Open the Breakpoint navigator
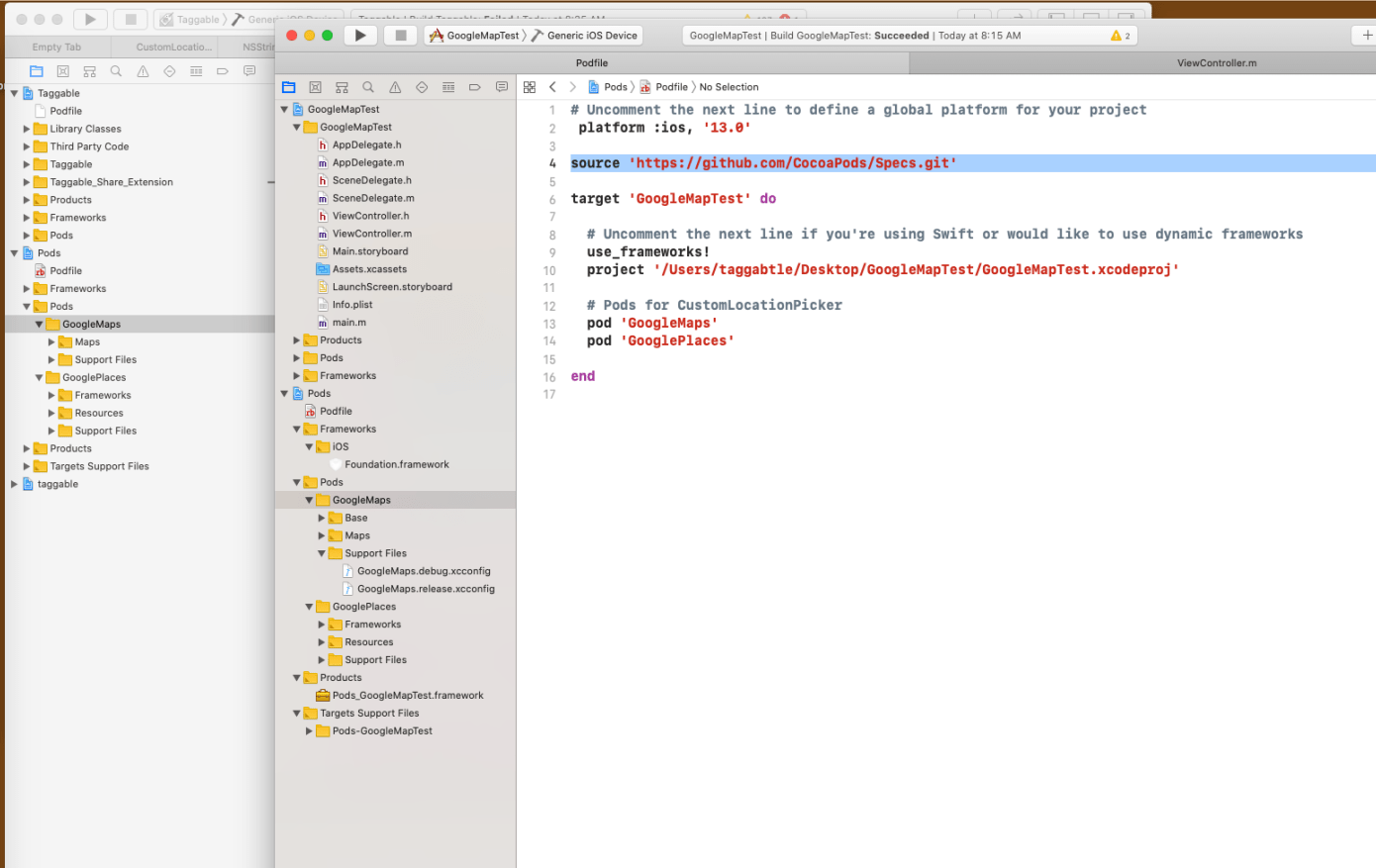This screenshot has width=1376, height=868. 475,87
